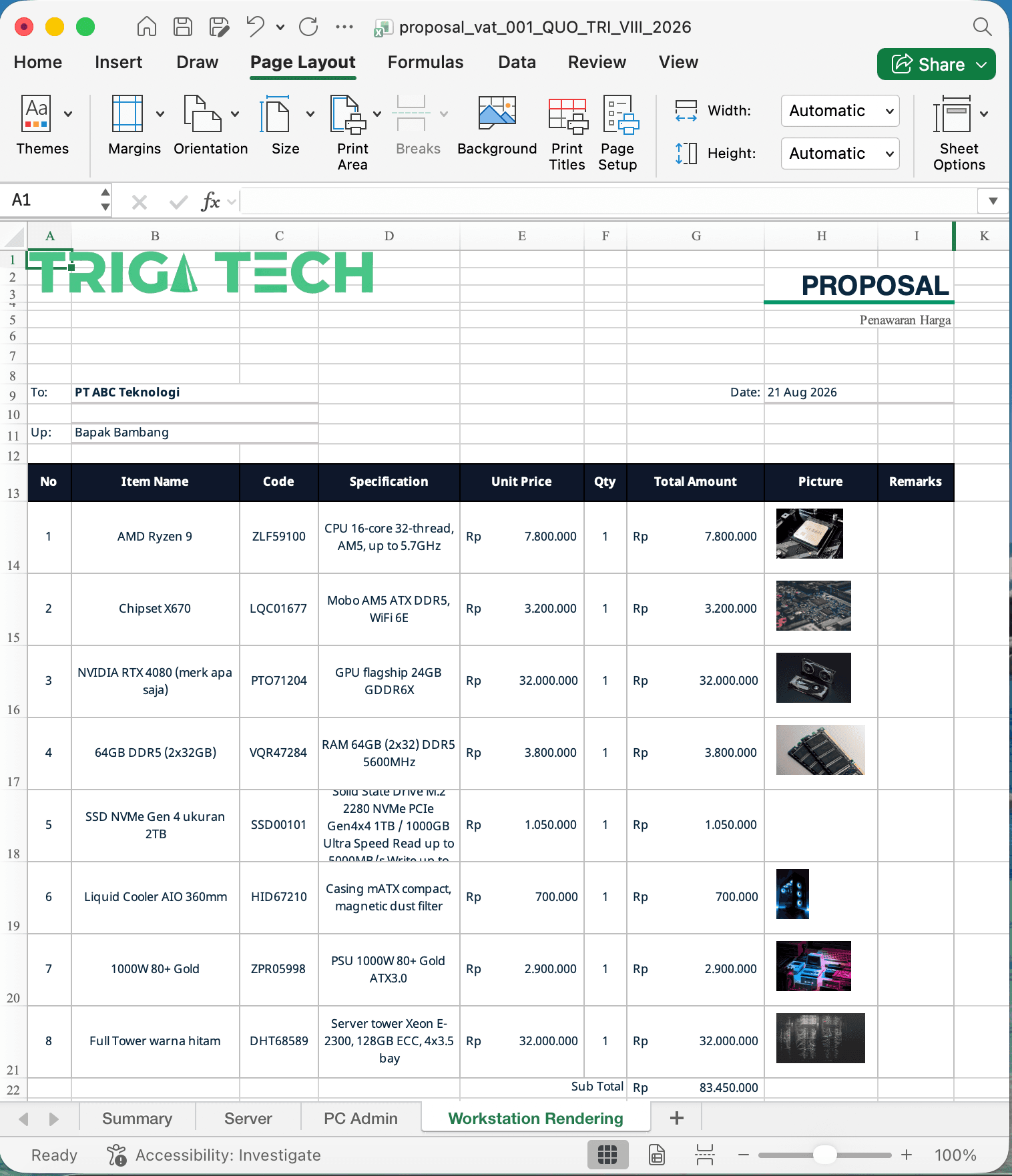Go to the Home icon in title bar
The height and width of the screenshot is (1176, 1012).
click(x=146, y=27)
